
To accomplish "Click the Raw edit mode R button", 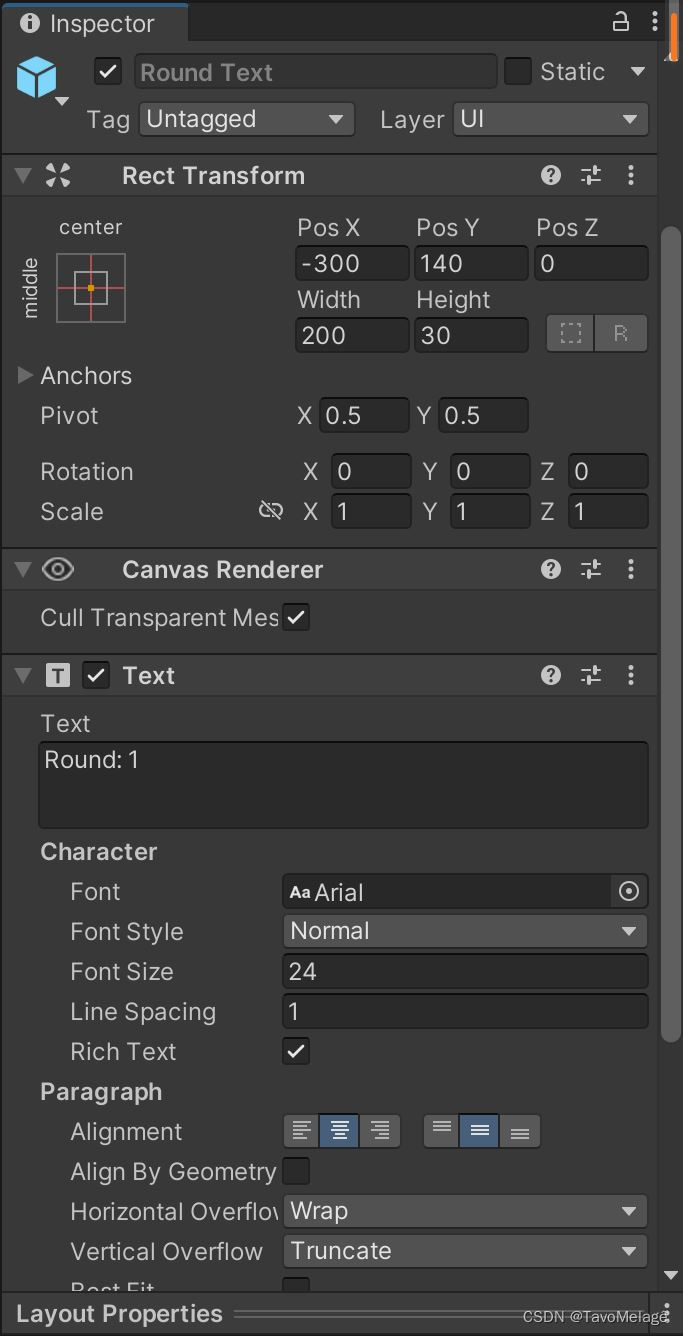I will pyautogui.click(x=621, y=335).
